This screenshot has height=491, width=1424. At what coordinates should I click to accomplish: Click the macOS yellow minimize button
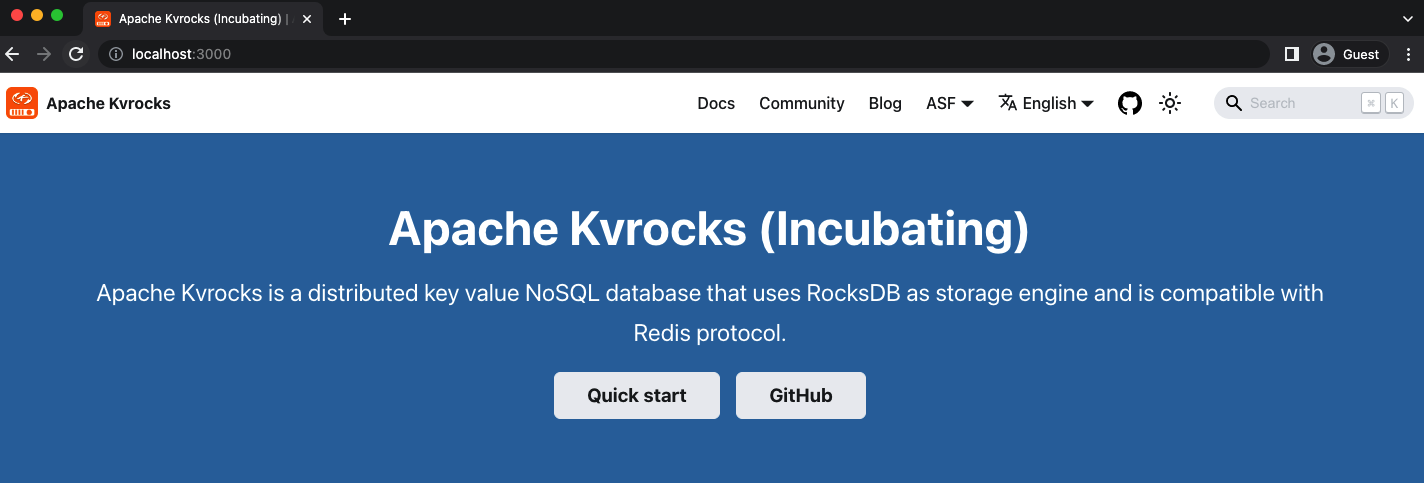pos(37,15)
